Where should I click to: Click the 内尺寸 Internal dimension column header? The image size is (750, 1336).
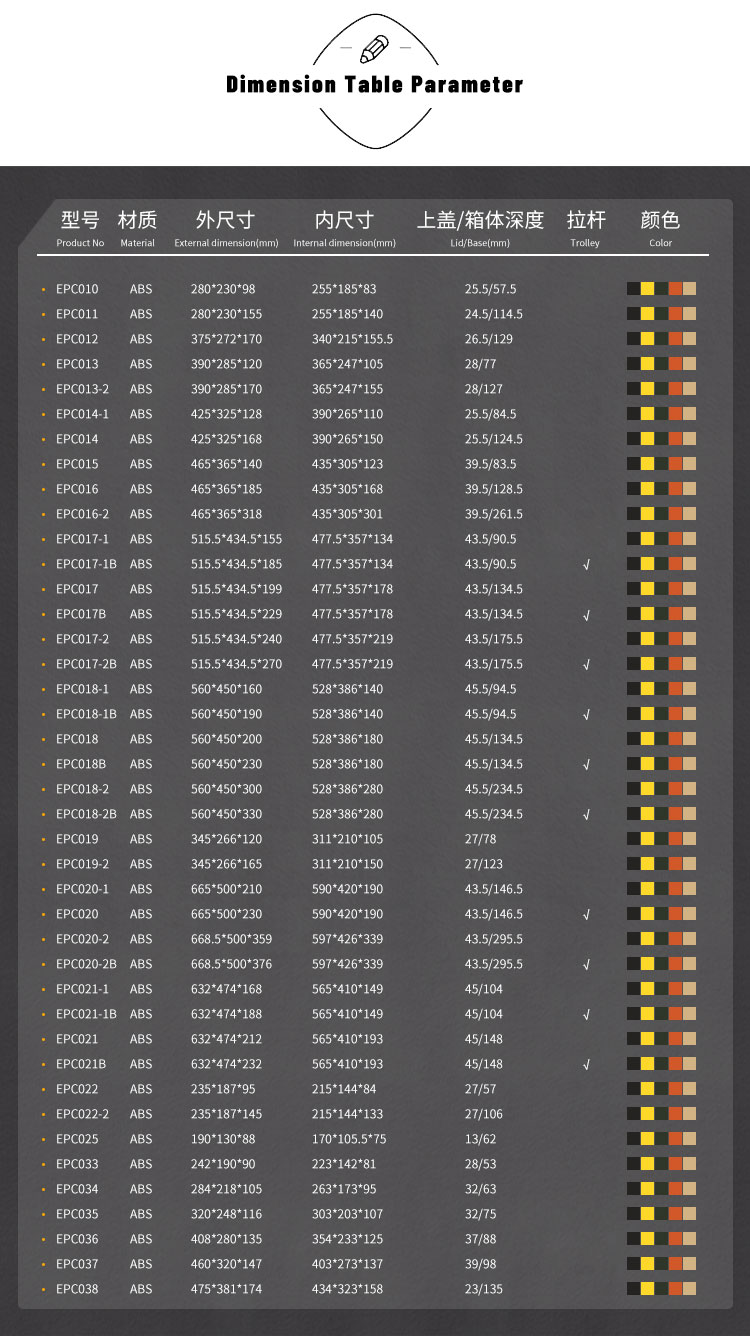(x=344, y=229)
